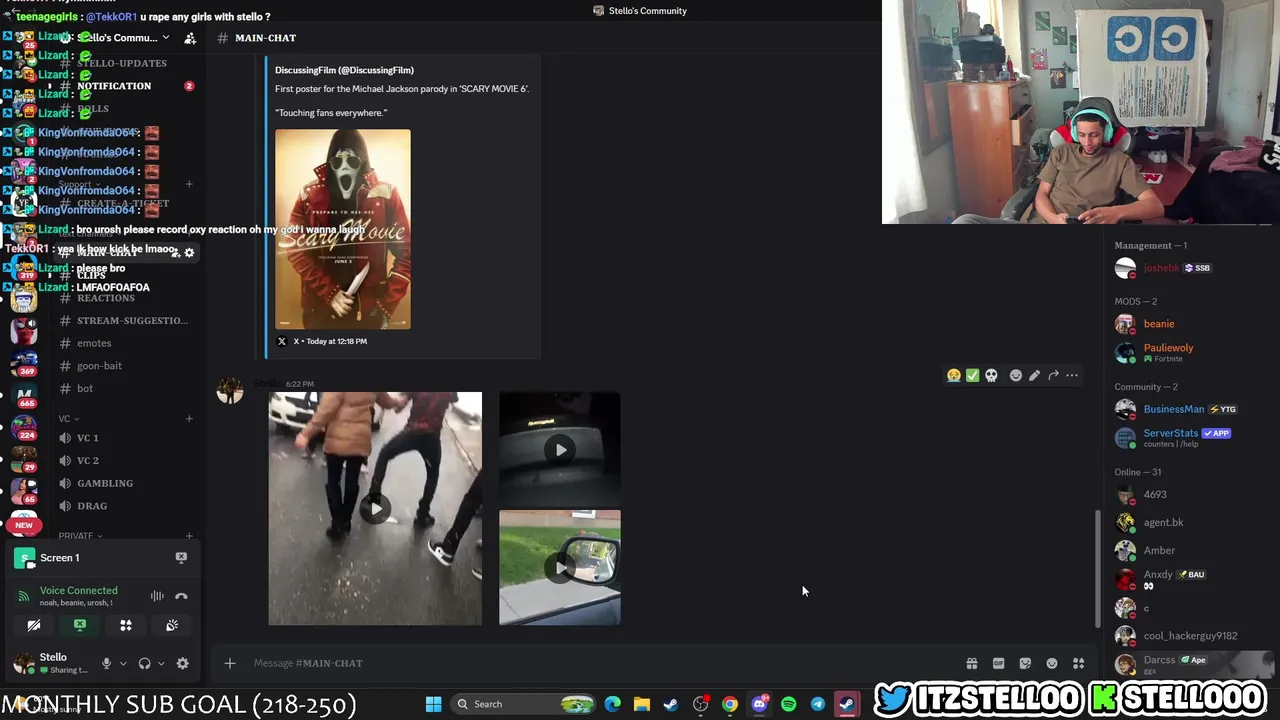This screenshot has width=1280, height=720.
Task: Click the invite people icon beside server name
Action: 190,38
